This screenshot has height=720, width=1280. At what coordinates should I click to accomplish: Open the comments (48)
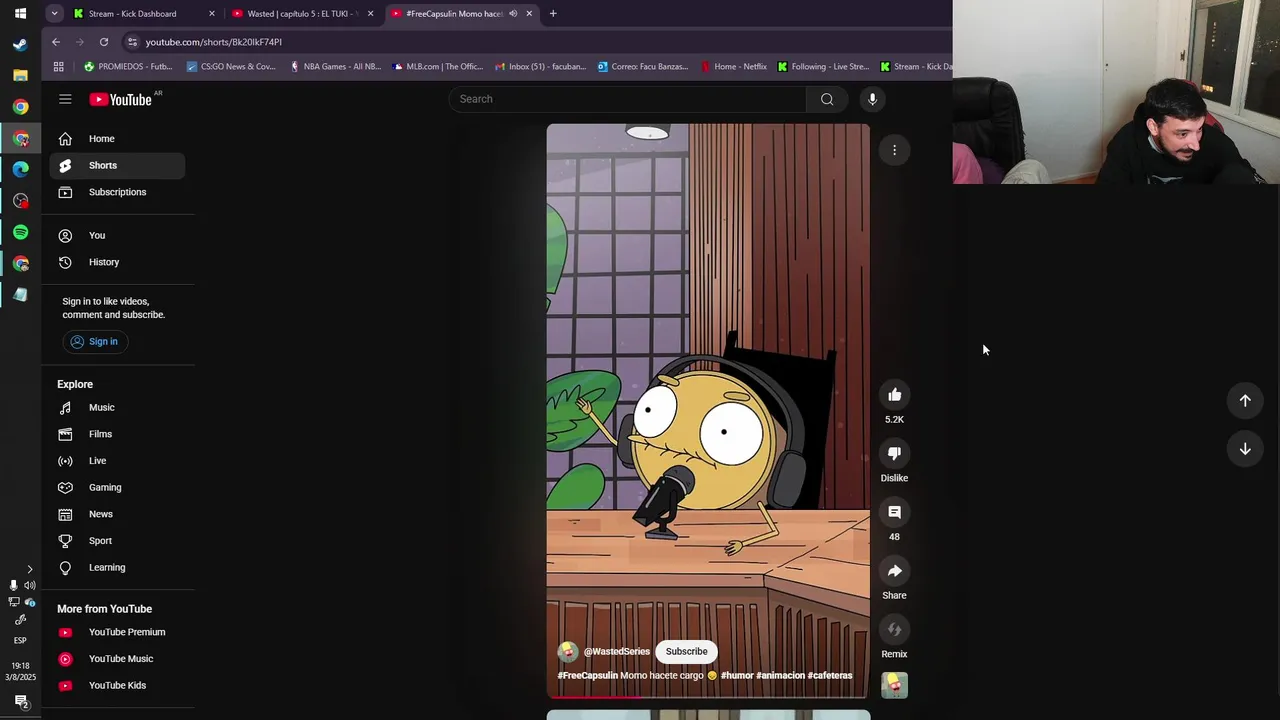coord(894,512)
